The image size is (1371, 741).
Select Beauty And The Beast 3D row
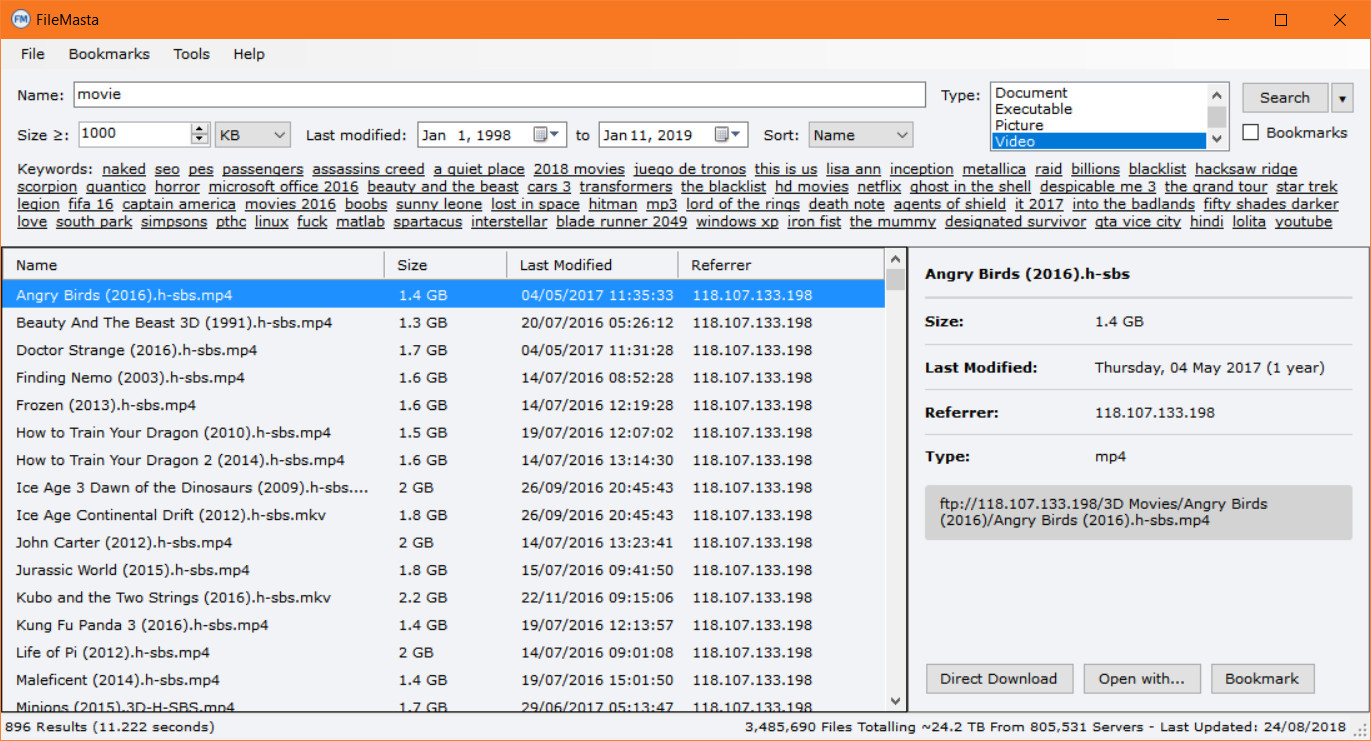pyautogui.click(x=443, y=323)
